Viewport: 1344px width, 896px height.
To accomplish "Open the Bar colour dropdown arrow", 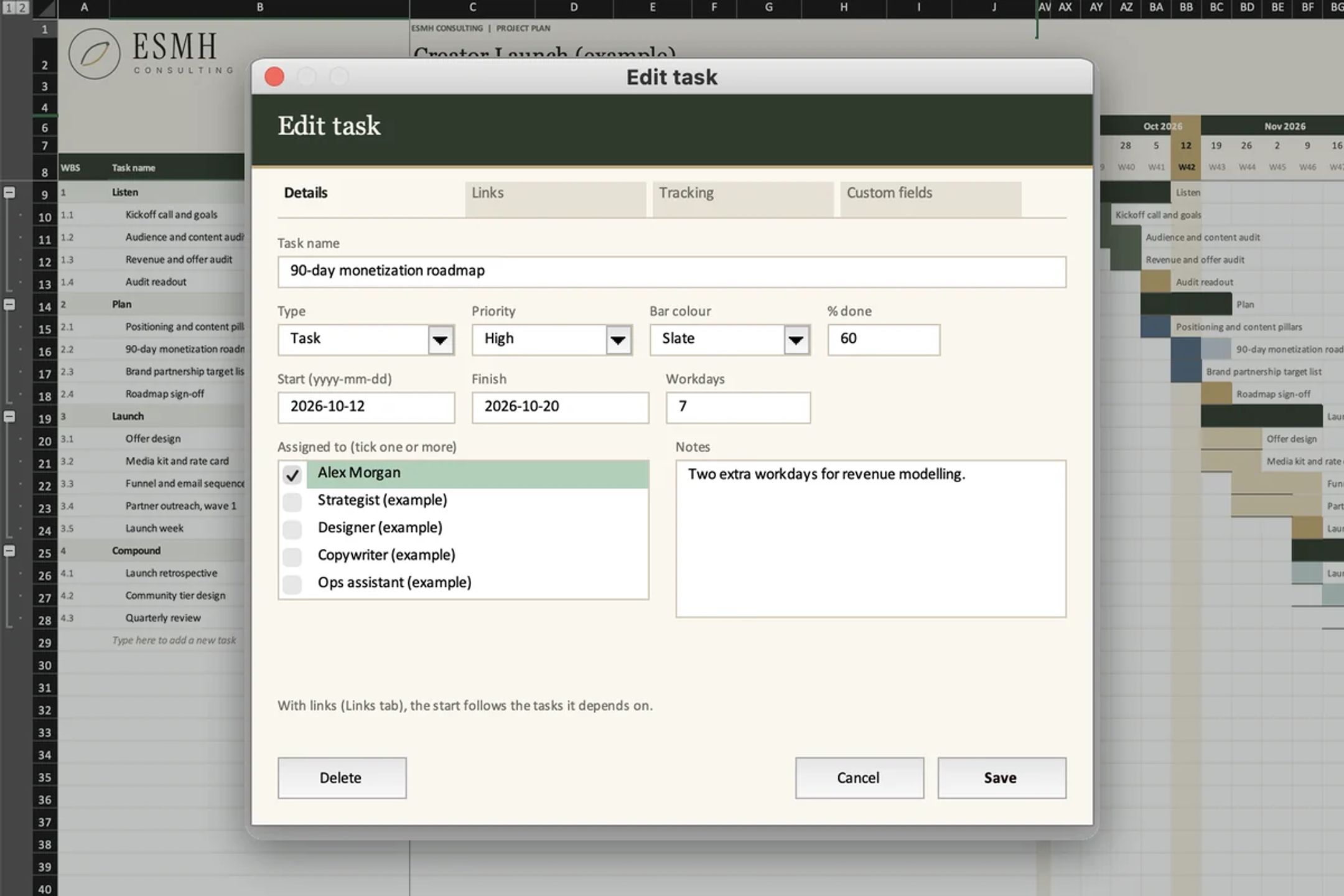I will (x=796, y=340).
